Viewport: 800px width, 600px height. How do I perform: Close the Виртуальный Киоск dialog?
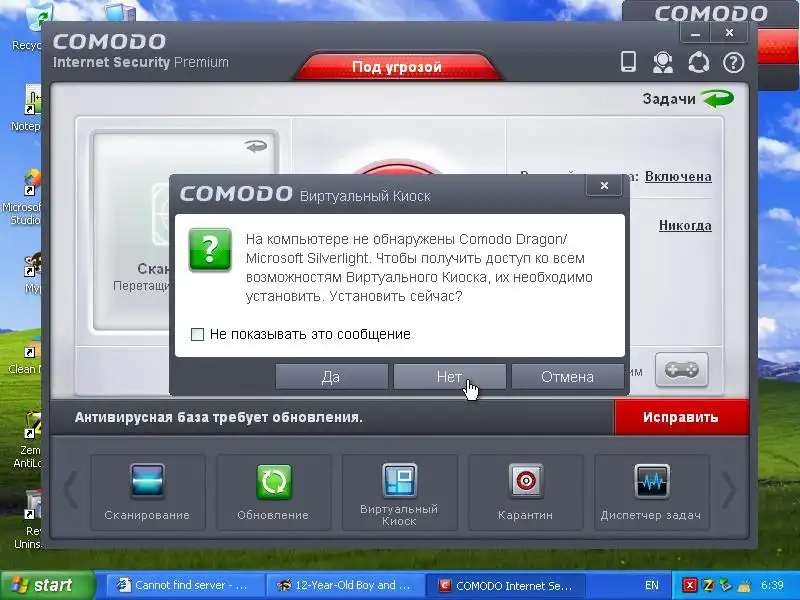click(604, 185)
